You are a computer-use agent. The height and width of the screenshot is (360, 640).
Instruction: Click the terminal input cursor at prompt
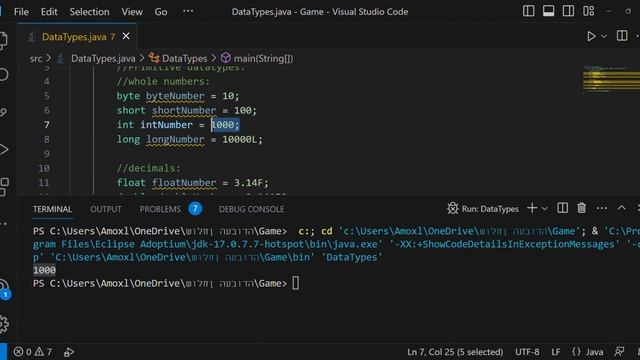(x=296, y=283)
